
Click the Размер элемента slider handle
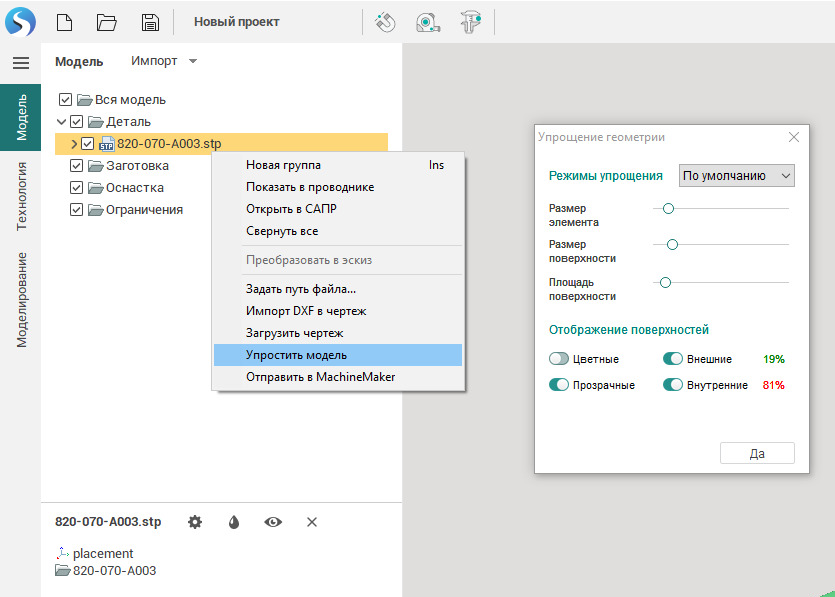pos(668,208)
